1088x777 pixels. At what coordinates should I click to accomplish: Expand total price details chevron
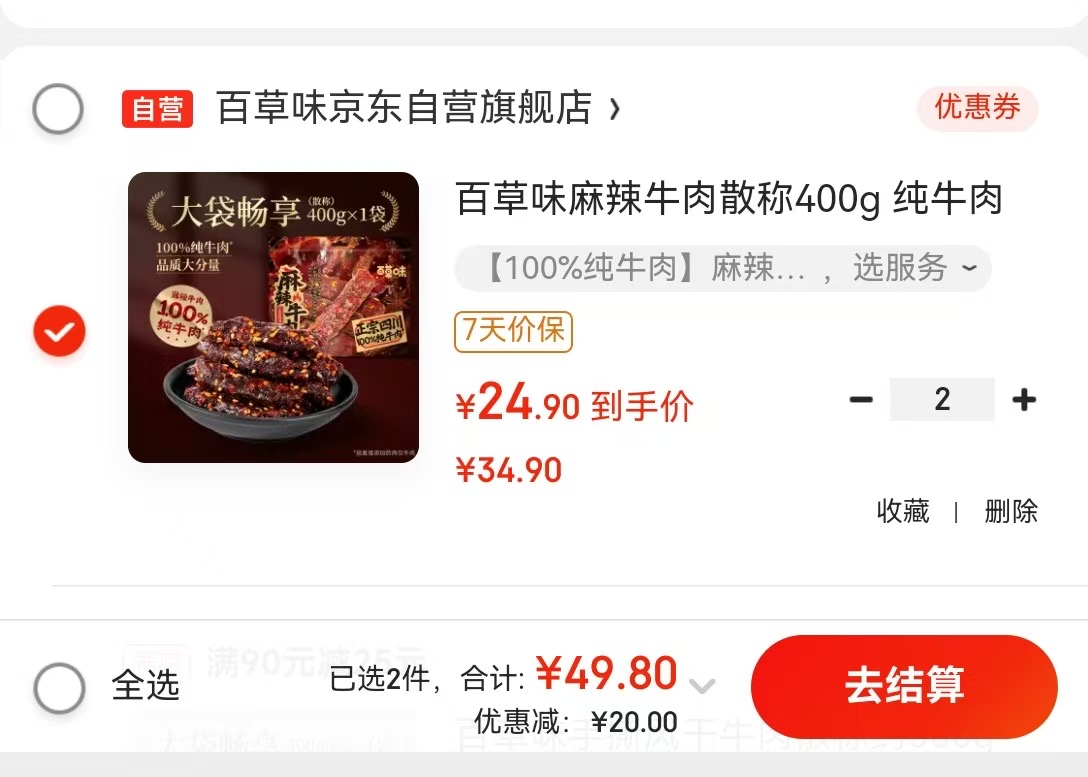coord(702,686)
